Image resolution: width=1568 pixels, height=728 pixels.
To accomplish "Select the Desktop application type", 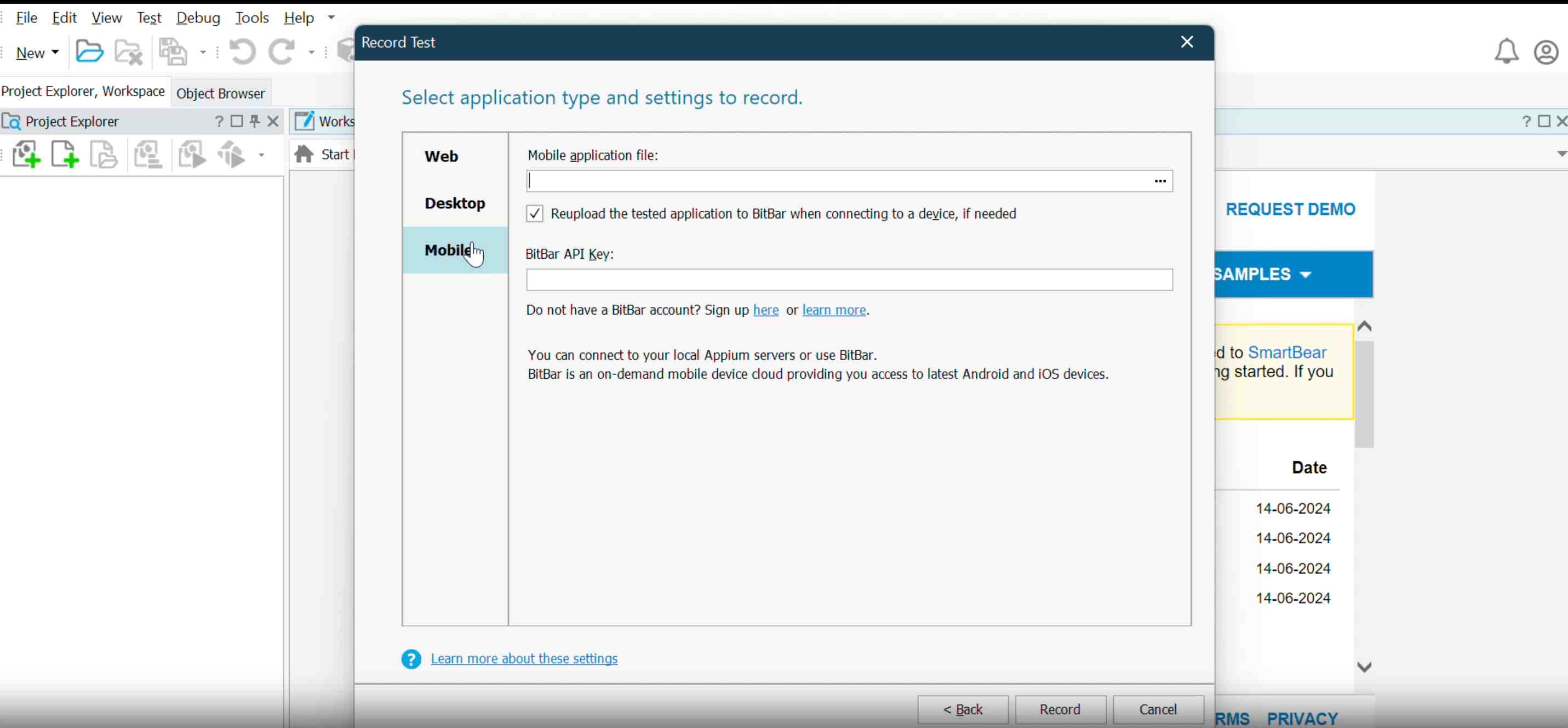I will pos(455,203).
